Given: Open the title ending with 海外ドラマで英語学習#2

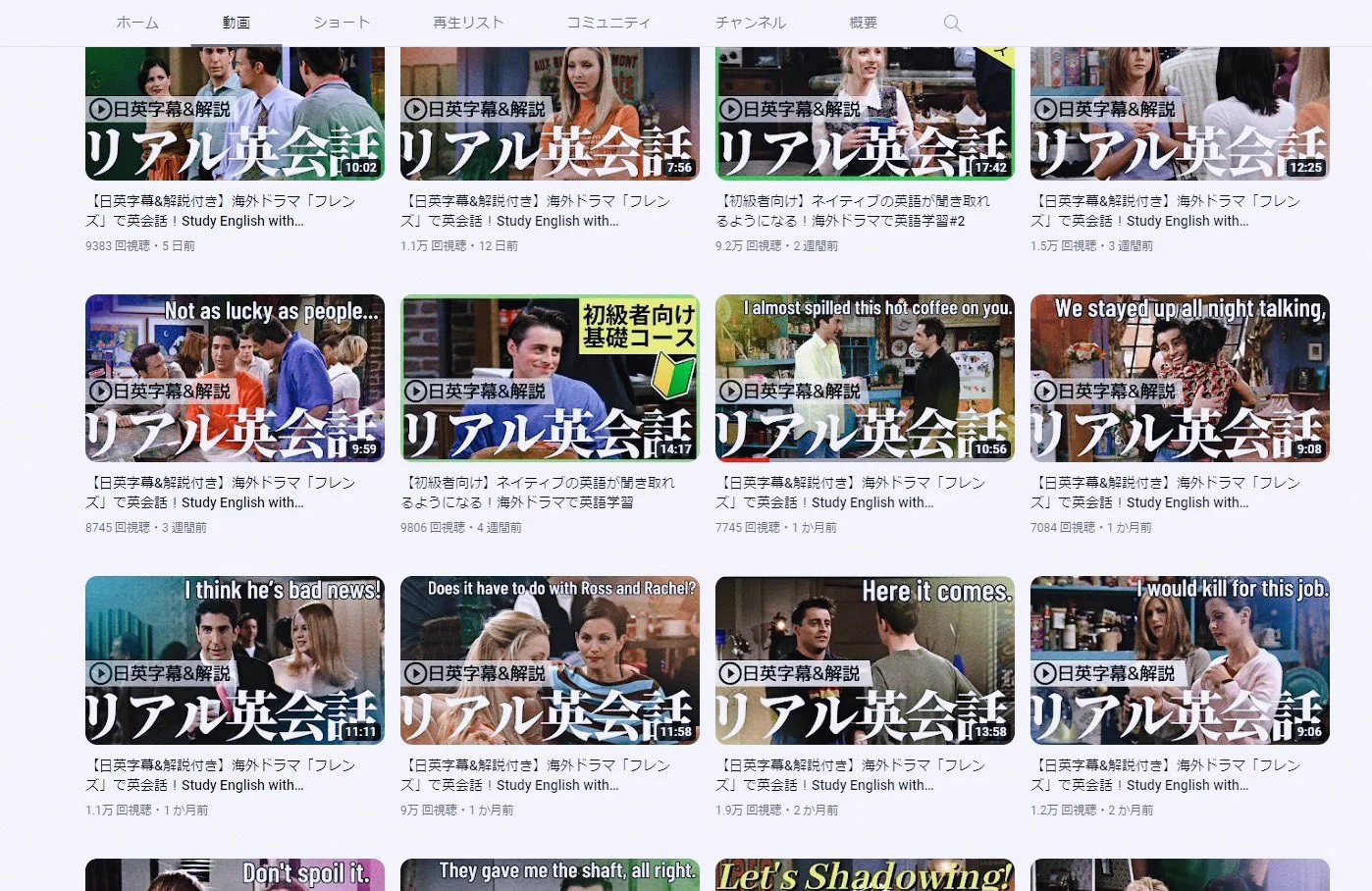Looking at the screenshot, I should coord(854,211).
